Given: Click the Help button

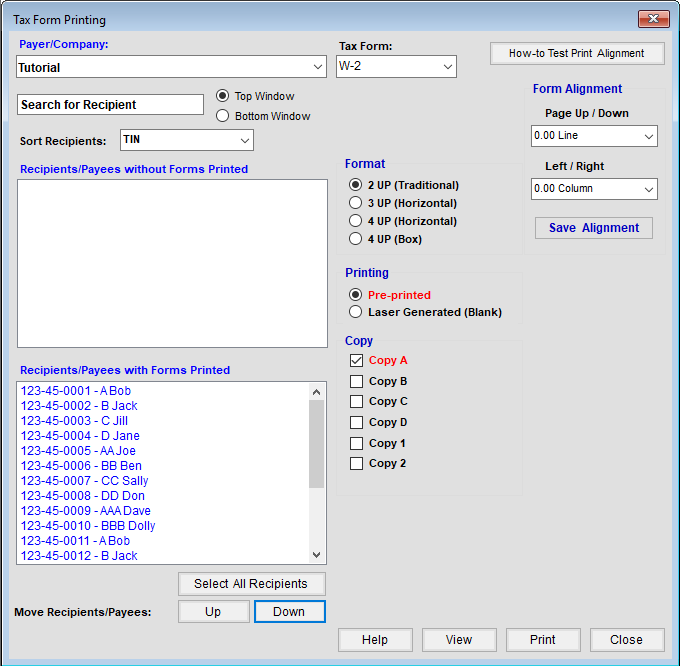Looking at the screenshot, I should click(x=375, y=640).
